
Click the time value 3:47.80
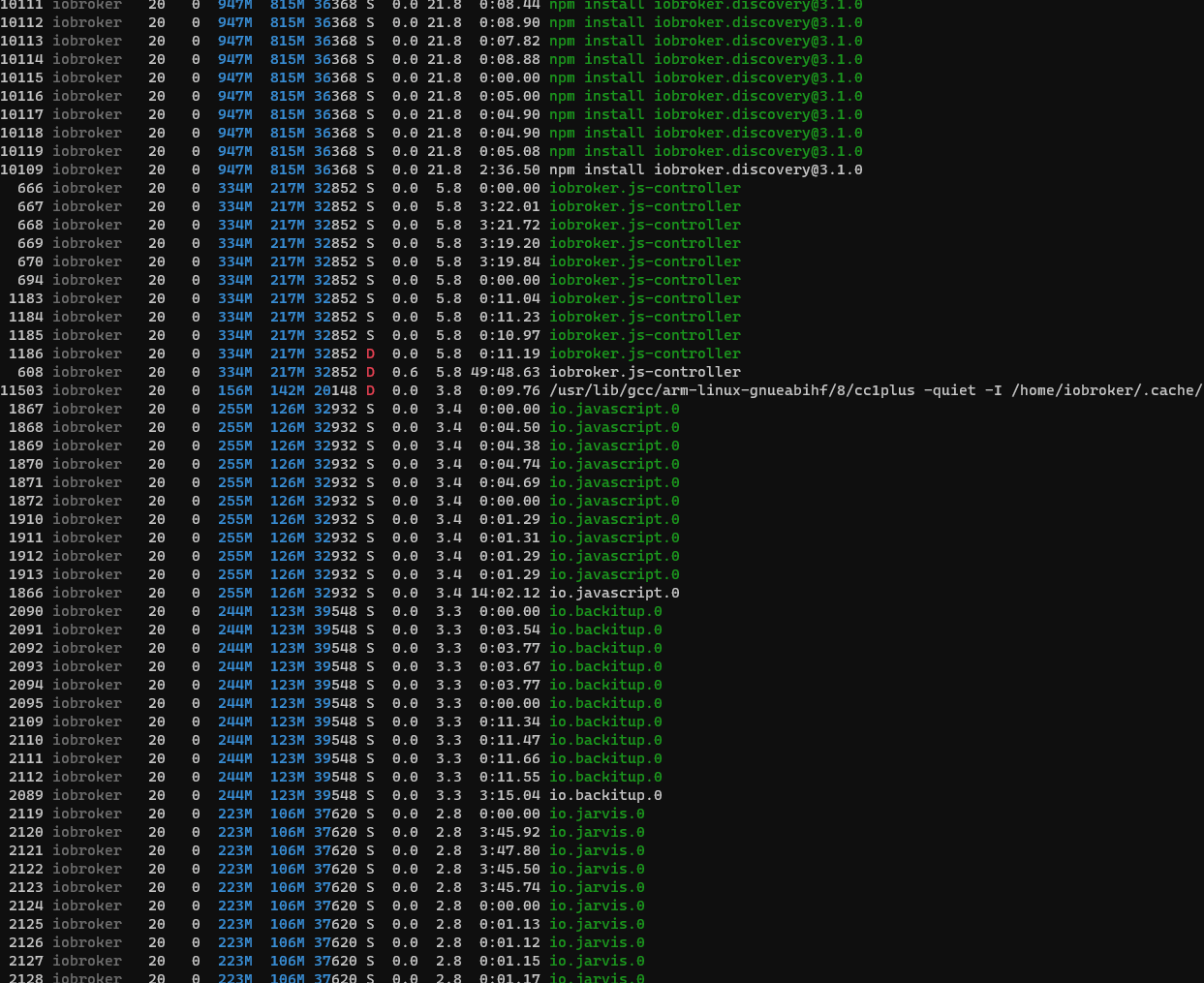pos(509,850)
